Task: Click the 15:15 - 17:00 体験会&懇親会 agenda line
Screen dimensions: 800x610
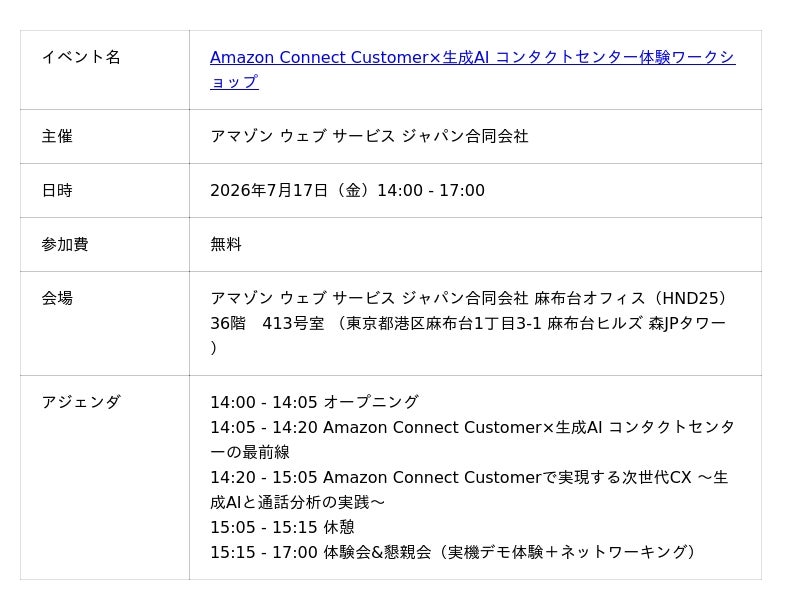Action: point(454,552)
